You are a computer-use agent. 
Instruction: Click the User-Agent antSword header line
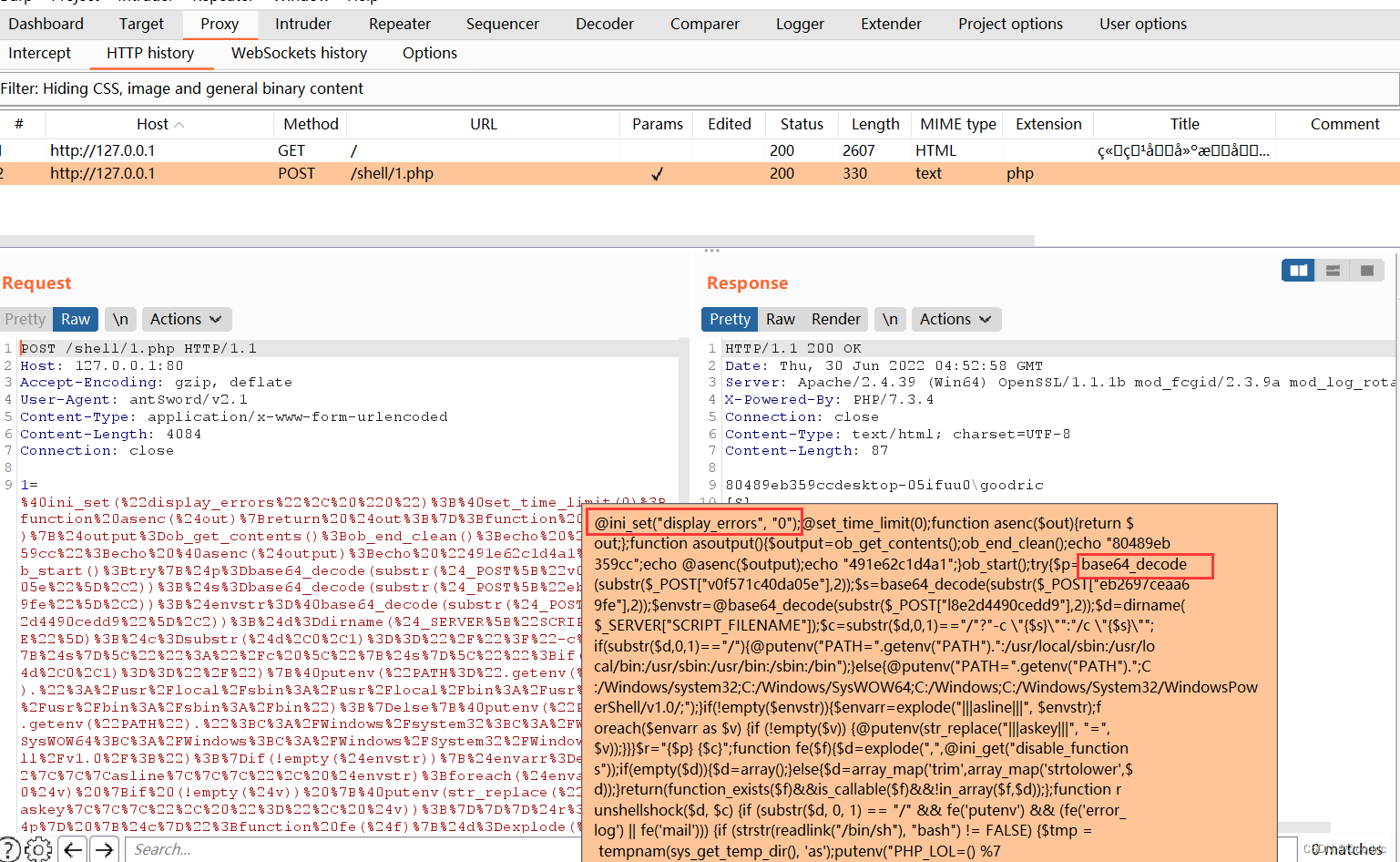click(x=133, y=399)
